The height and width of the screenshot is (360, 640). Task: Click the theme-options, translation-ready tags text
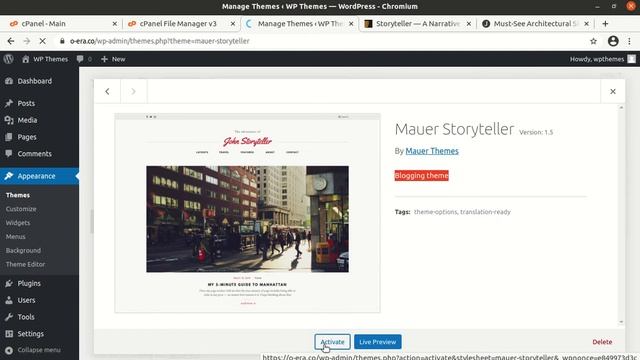point(462,212)
